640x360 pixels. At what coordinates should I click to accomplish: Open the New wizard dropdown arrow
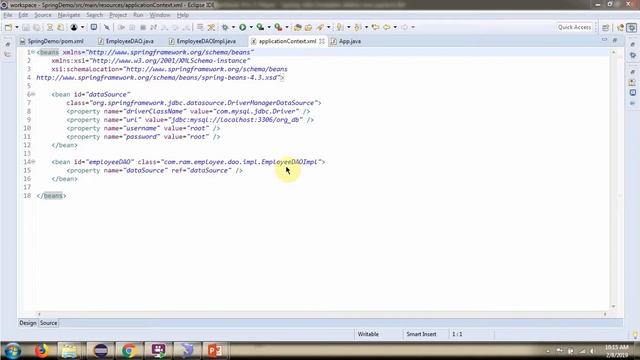coord(17,27)
